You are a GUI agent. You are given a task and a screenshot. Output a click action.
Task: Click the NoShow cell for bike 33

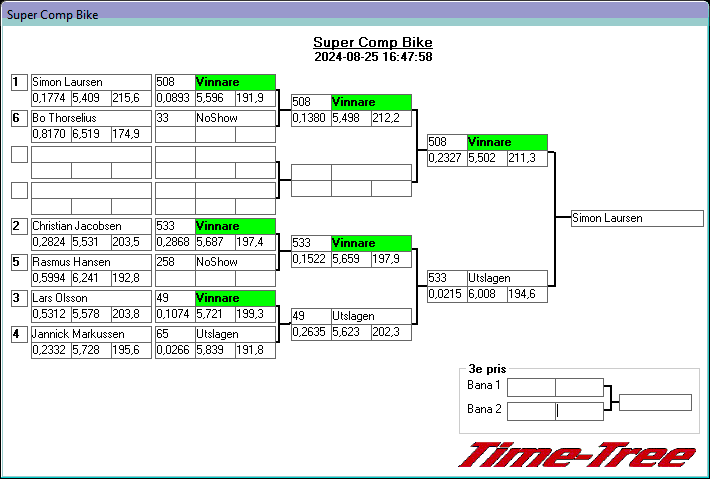235,118
